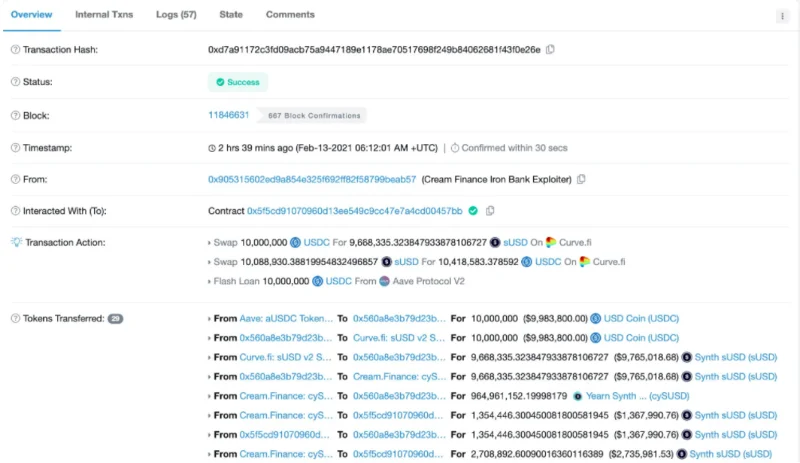Open Yearn Synth (cySUSD) token link
800x463 pixels.
[x=638, y=396]
